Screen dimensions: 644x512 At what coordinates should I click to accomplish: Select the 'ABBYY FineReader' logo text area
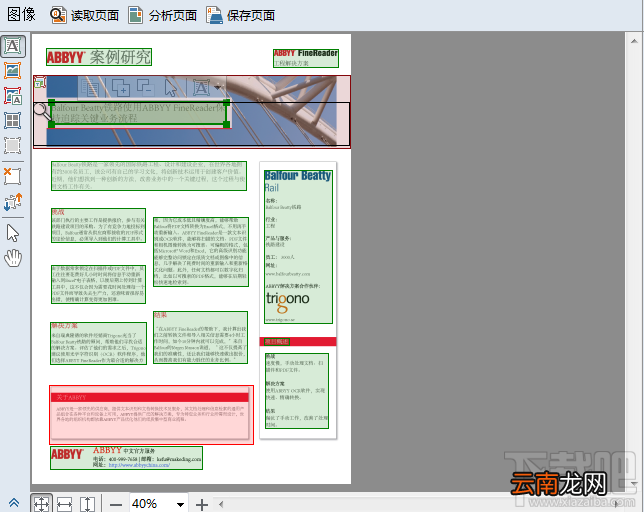[x=306, y=58]
